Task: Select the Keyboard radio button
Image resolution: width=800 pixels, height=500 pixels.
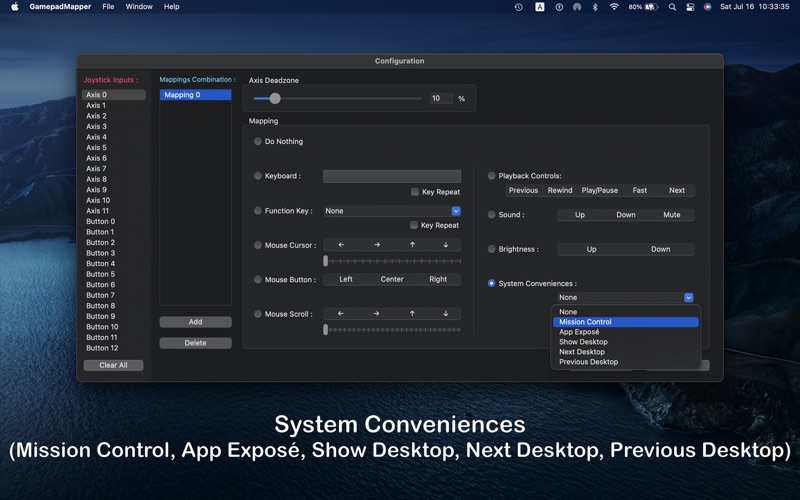Action: click(x=258, y=176)
